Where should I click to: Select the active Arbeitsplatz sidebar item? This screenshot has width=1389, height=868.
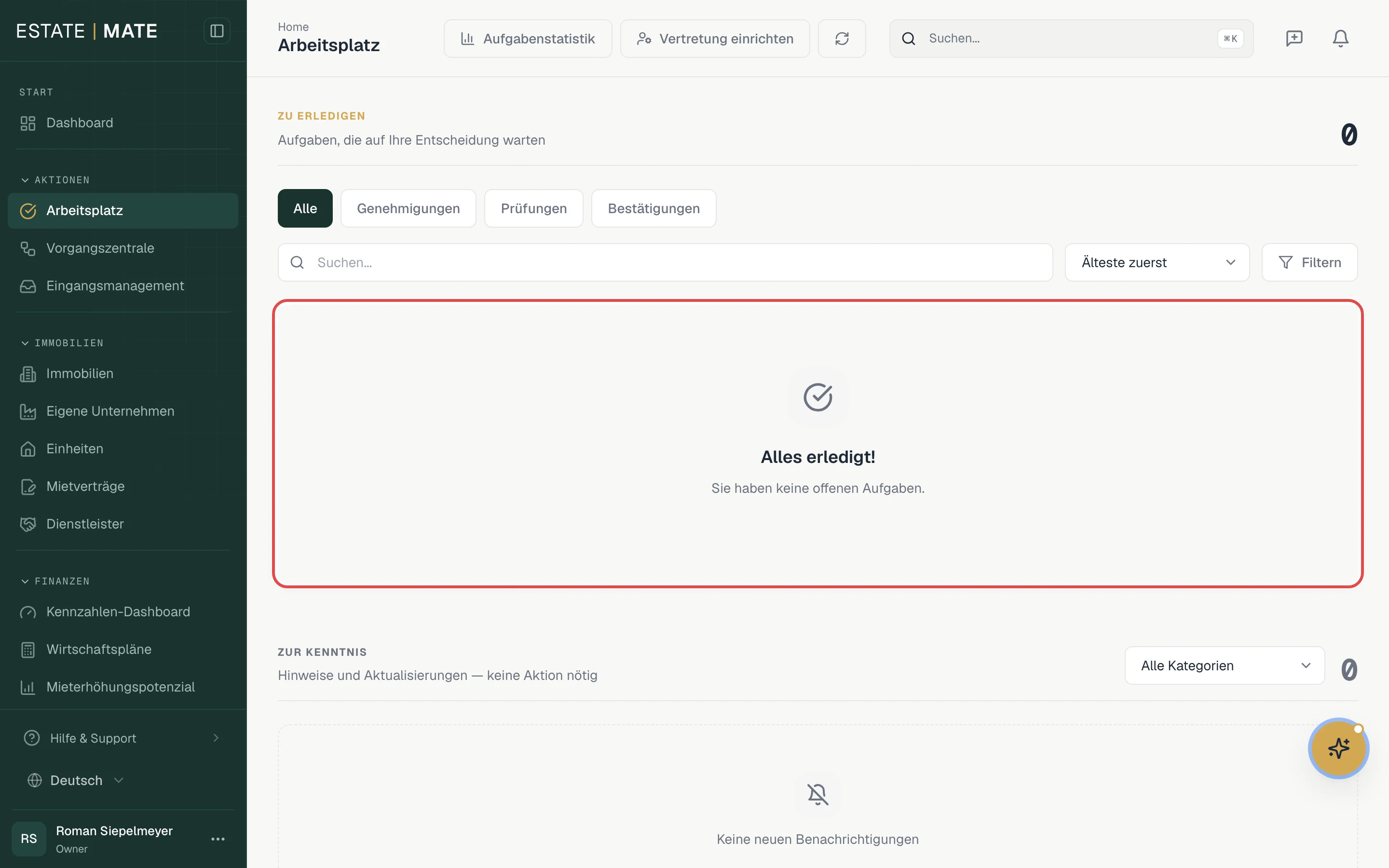click(123, 211)
